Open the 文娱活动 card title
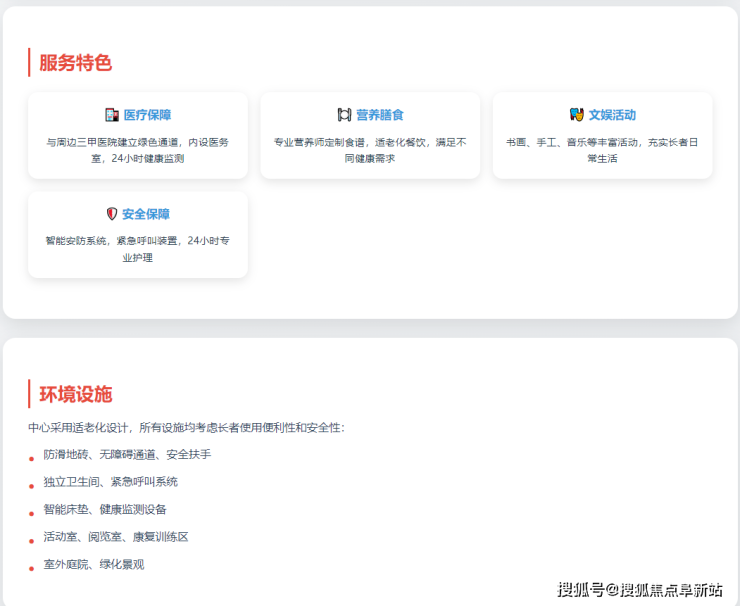Viewport: 740px width, 606px height. (x=612, y=115)
